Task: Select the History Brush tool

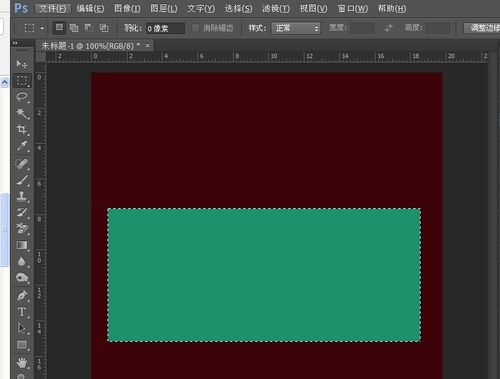Action: 22,212
